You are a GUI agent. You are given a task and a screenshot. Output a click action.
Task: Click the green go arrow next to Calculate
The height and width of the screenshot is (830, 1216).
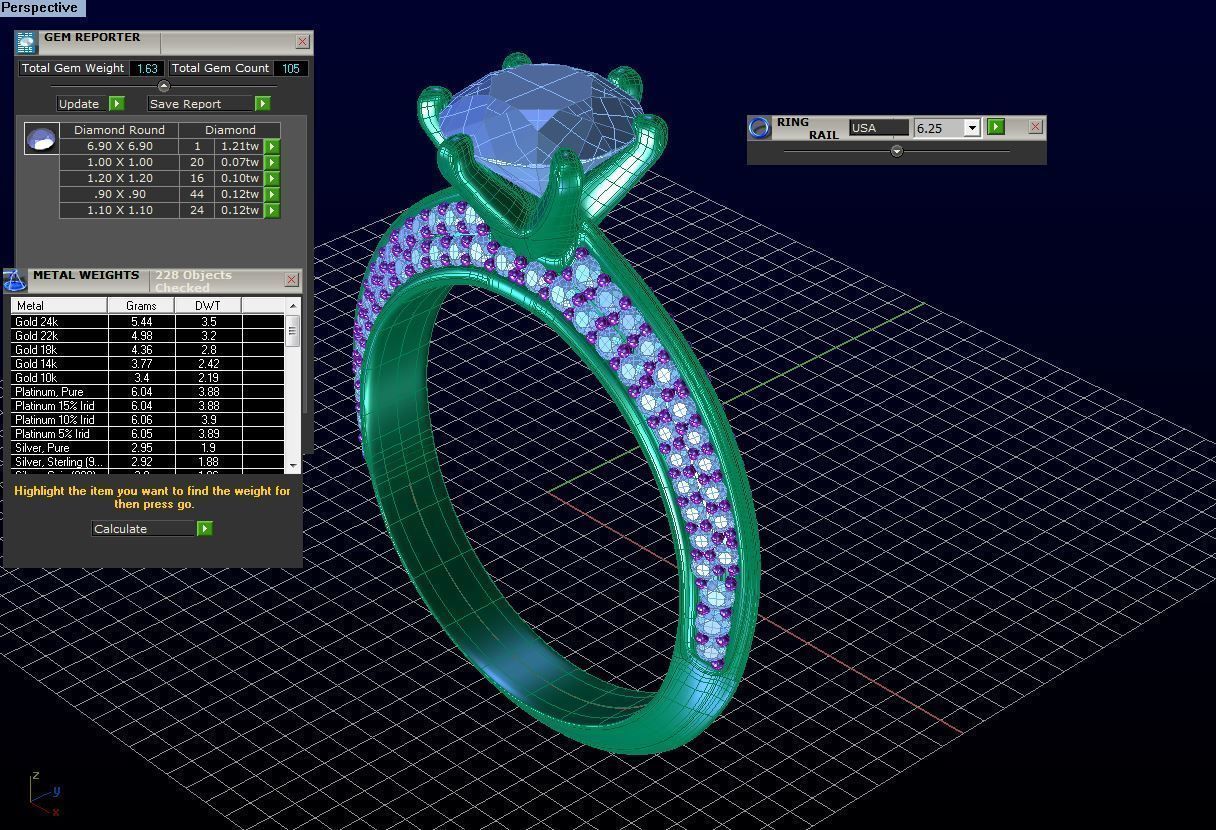pyautogui.click(x=204, y=528)
